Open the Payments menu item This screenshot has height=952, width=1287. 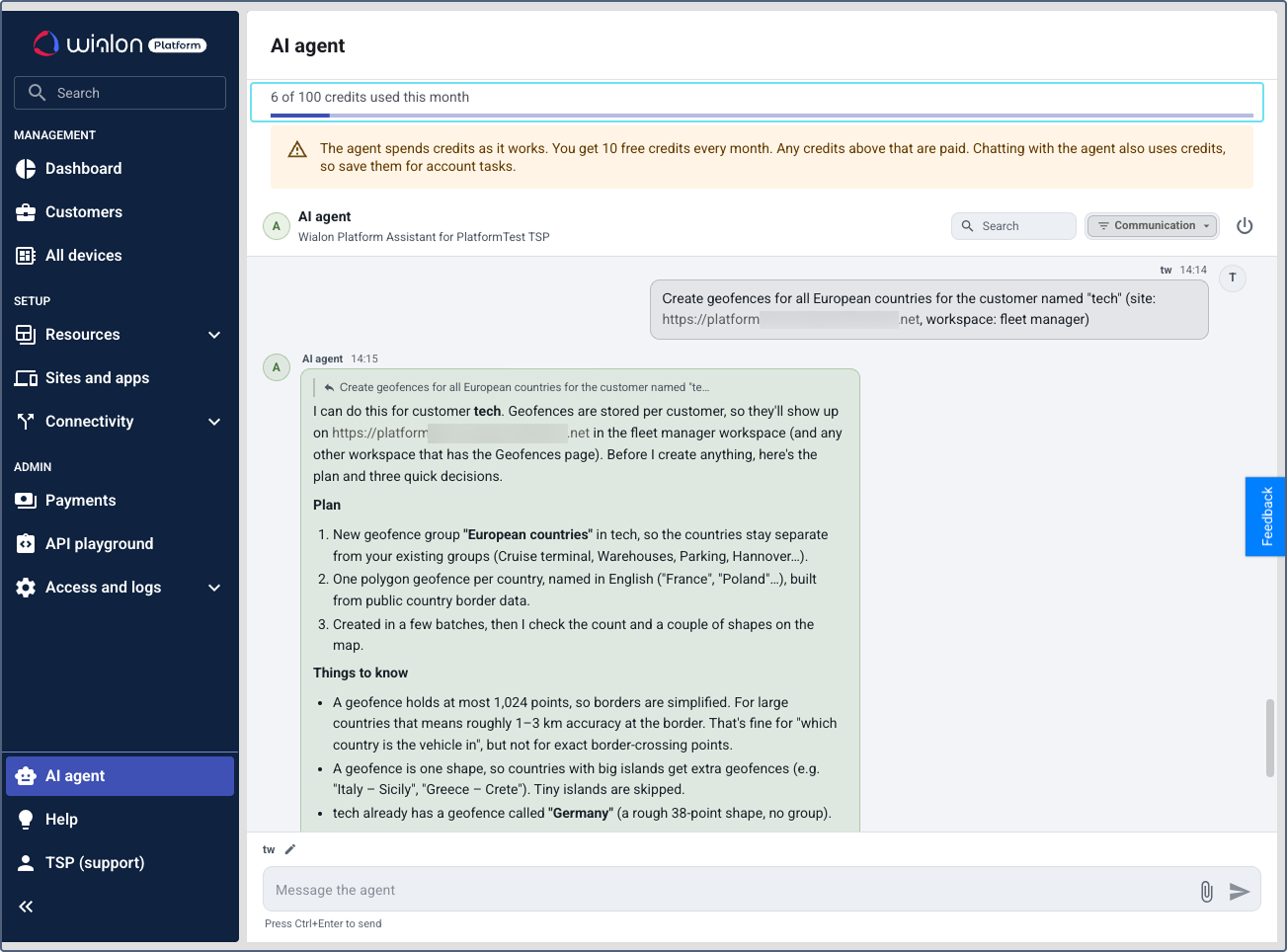click(120, 501)
